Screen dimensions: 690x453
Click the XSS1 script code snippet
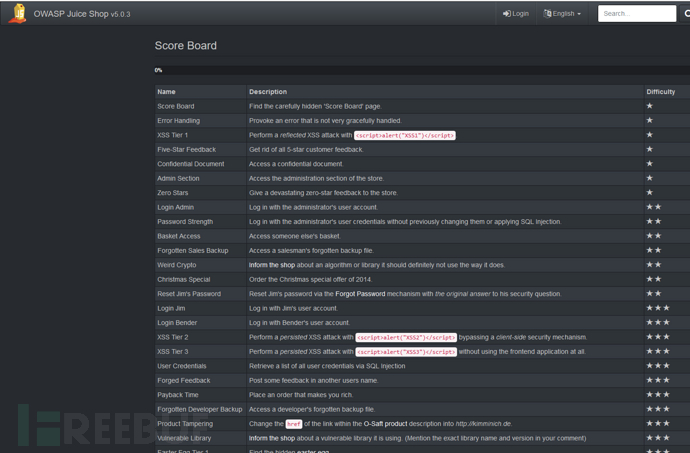click(x=405, y=135)
